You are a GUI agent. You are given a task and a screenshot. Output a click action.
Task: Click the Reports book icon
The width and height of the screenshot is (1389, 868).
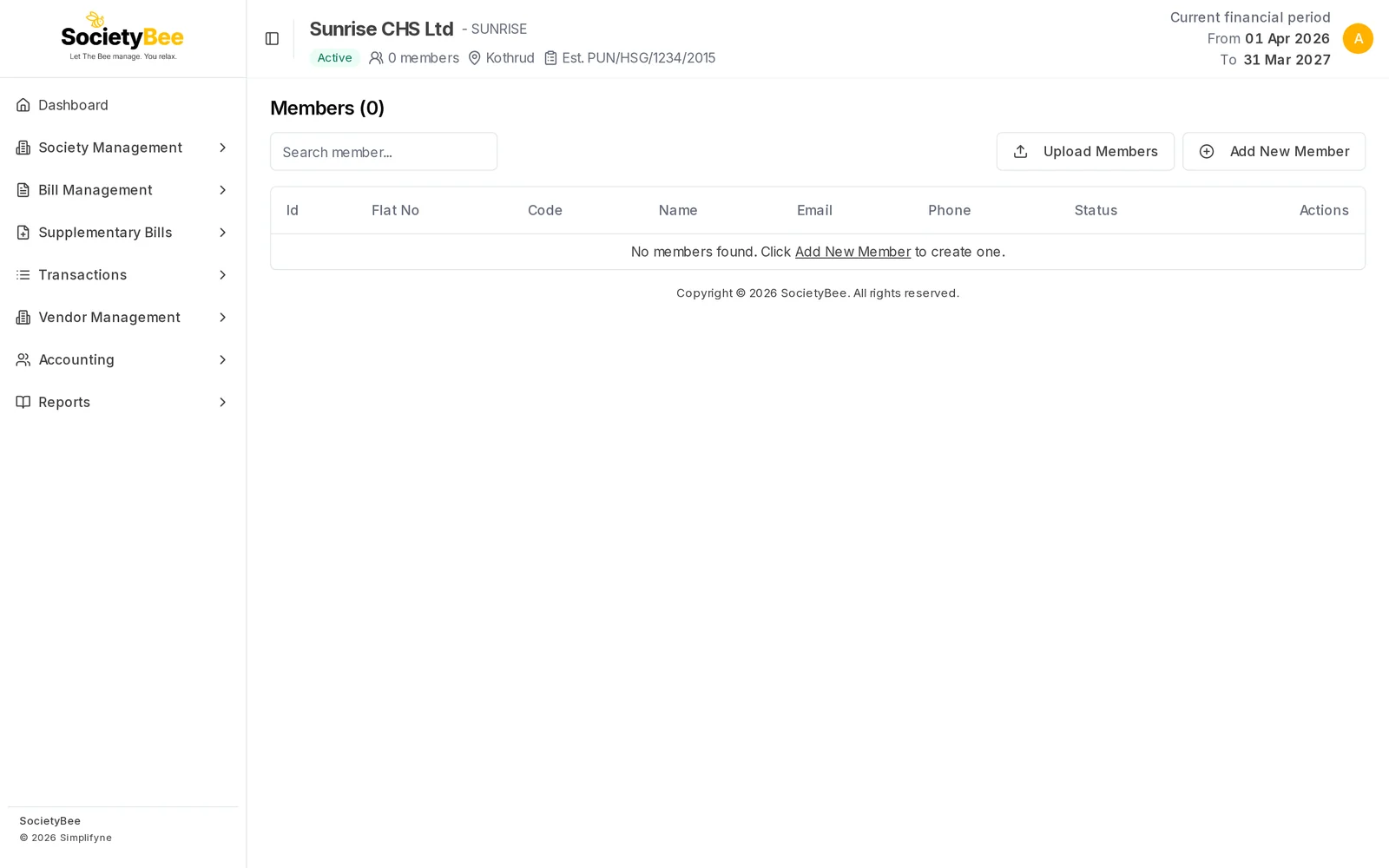23,402
